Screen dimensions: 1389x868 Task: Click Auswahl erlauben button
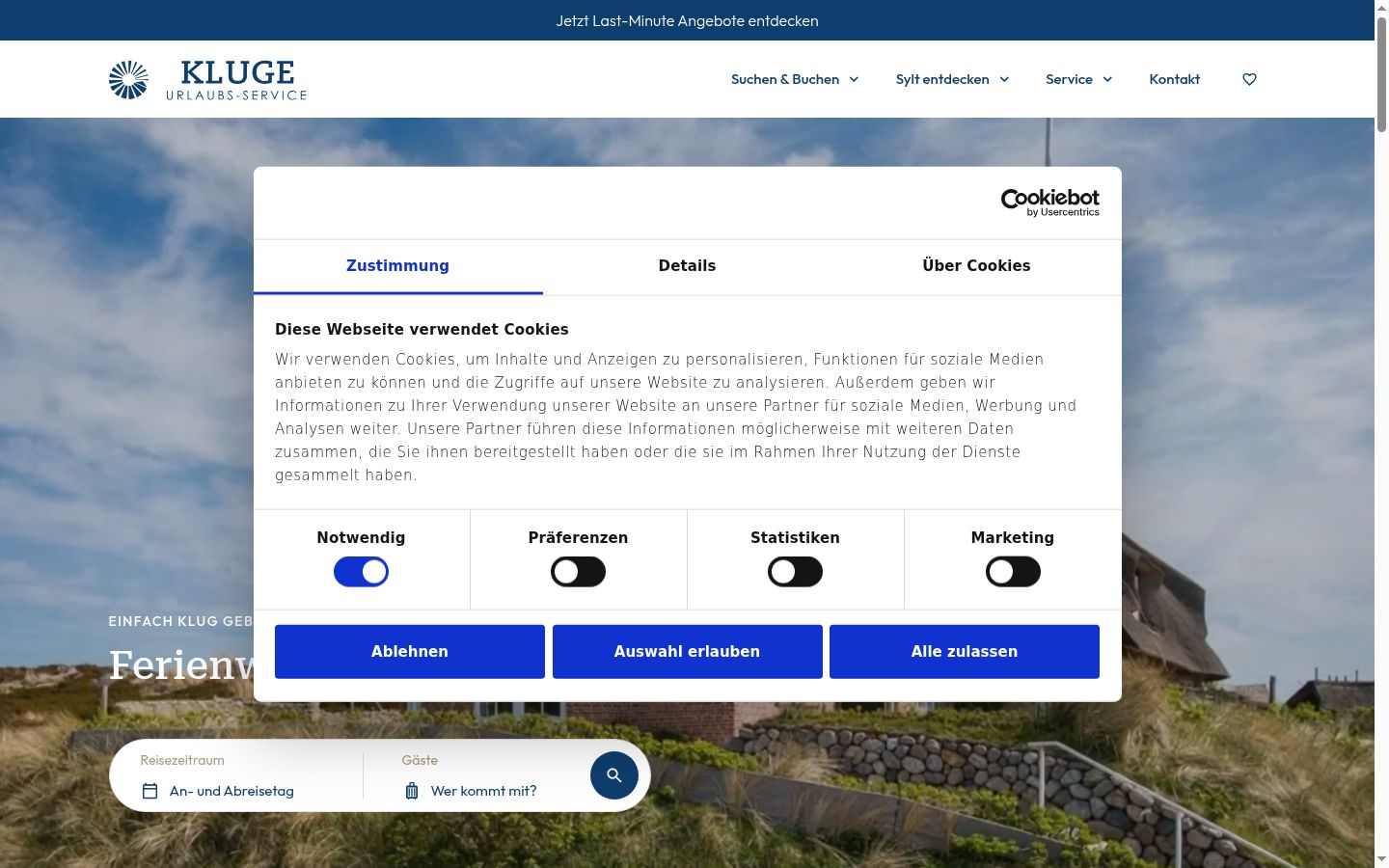coord(687,652)
